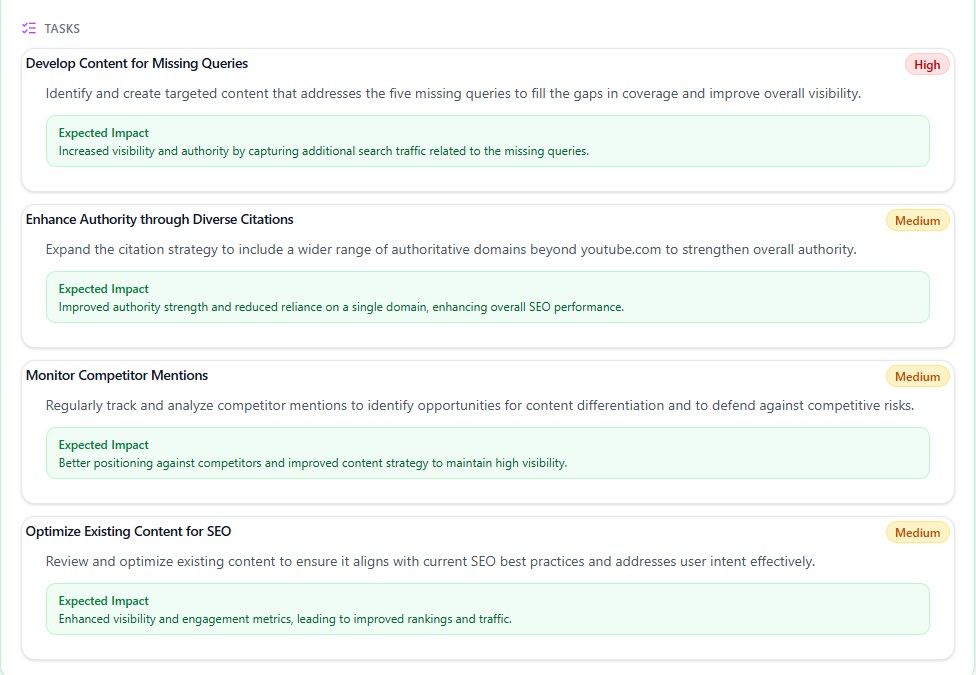This screenshot has height=675, width=976.
Task: Select the description about tracking competitor mentions
Action: point(480,405)
